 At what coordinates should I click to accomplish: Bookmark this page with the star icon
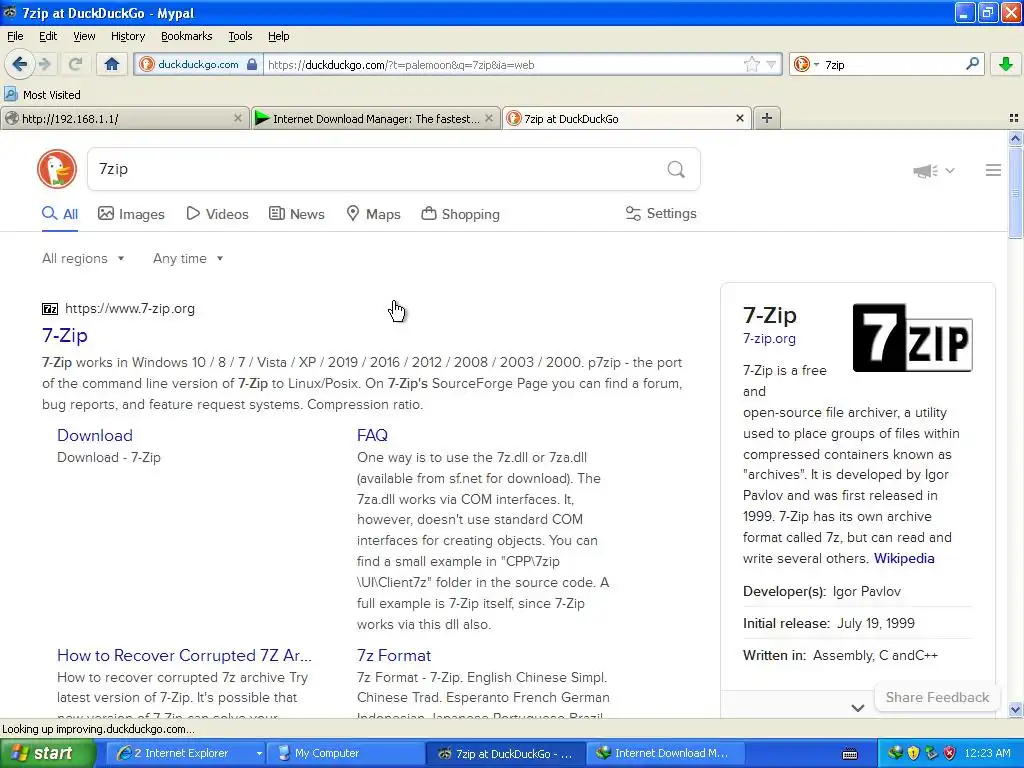click(x=752, y=64)
